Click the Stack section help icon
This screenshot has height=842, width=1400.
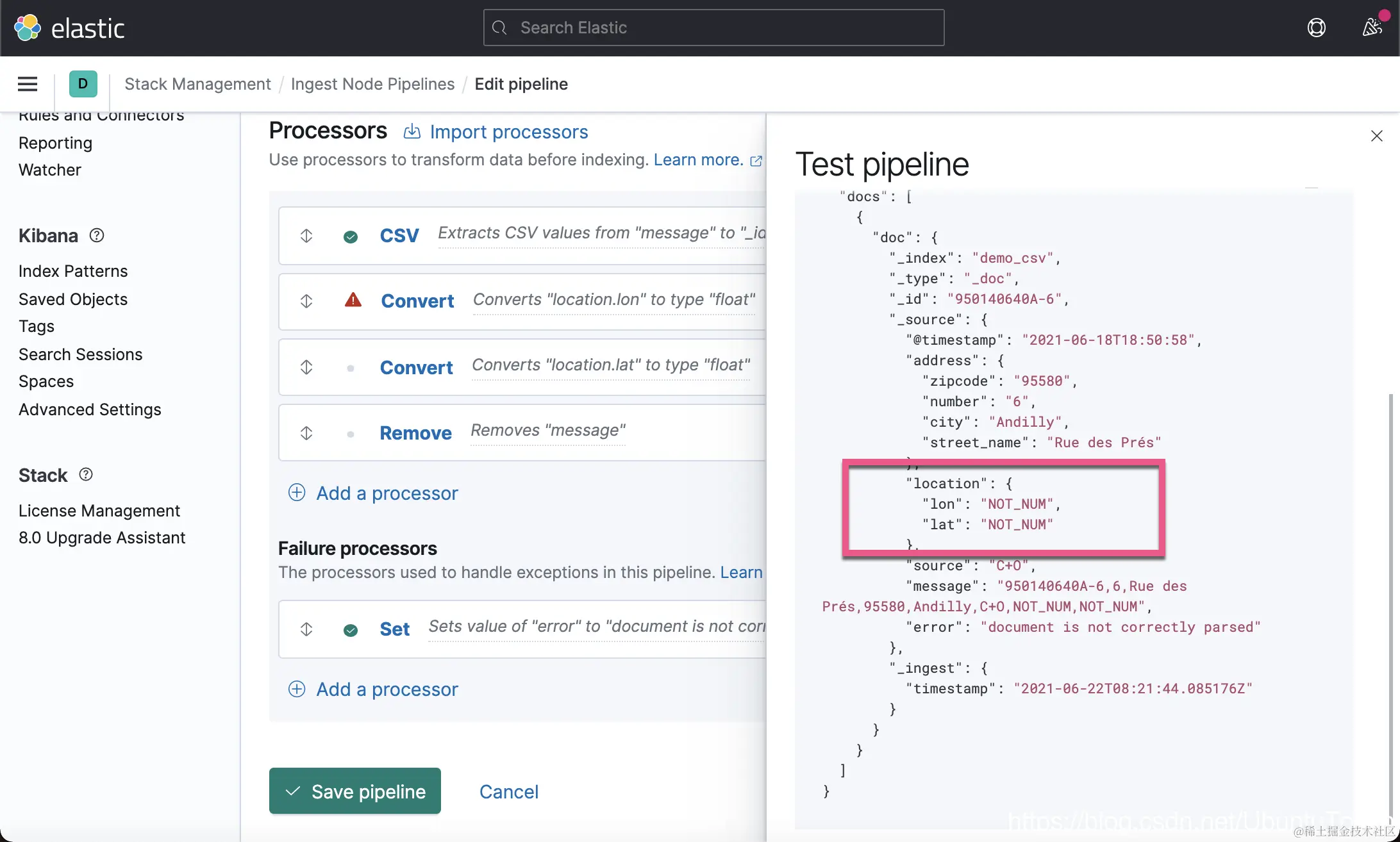click(86, 475)
